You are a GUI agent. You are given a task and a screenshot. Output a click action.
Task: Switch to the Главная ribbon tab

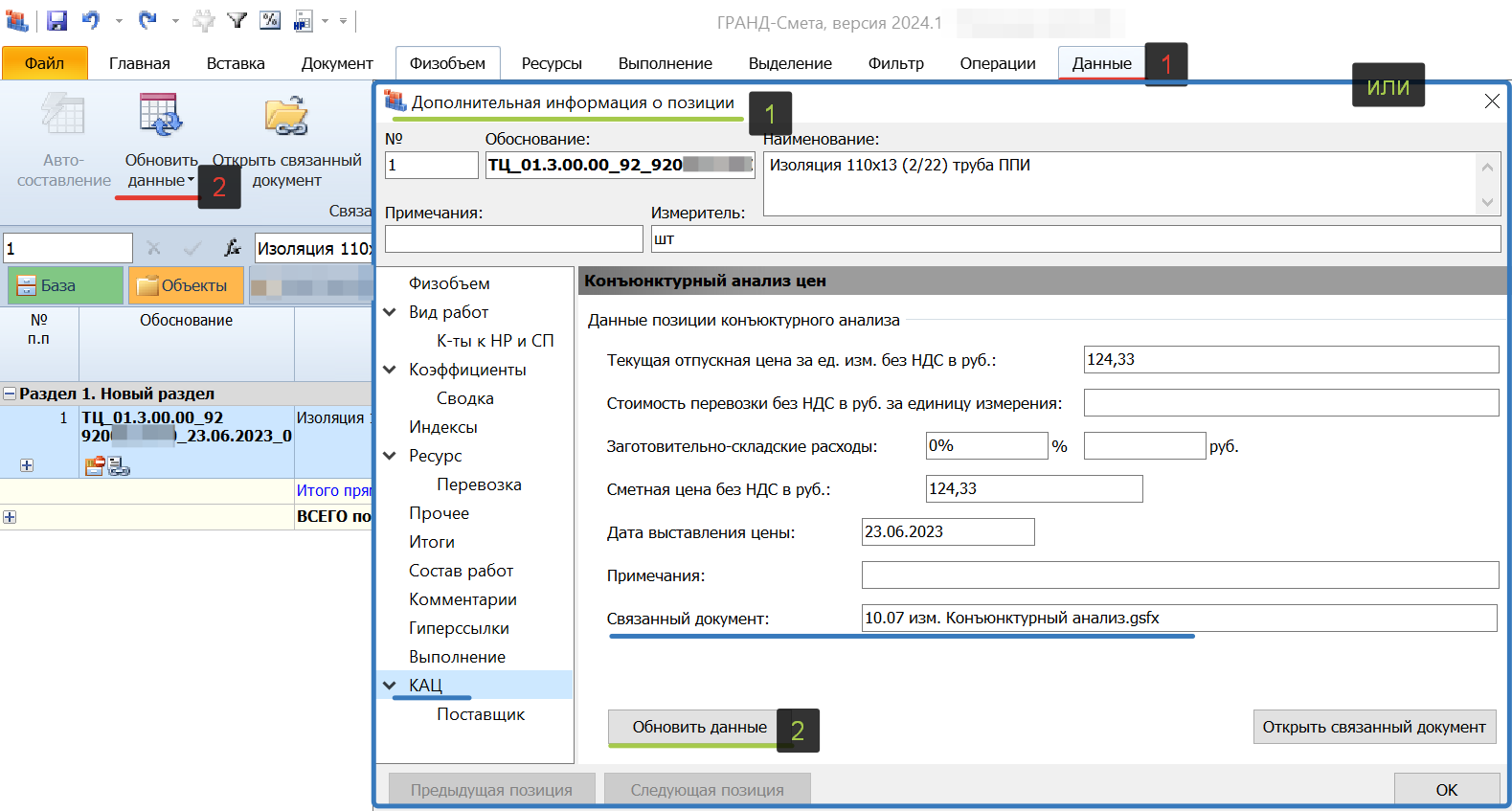tap(140, 63)
